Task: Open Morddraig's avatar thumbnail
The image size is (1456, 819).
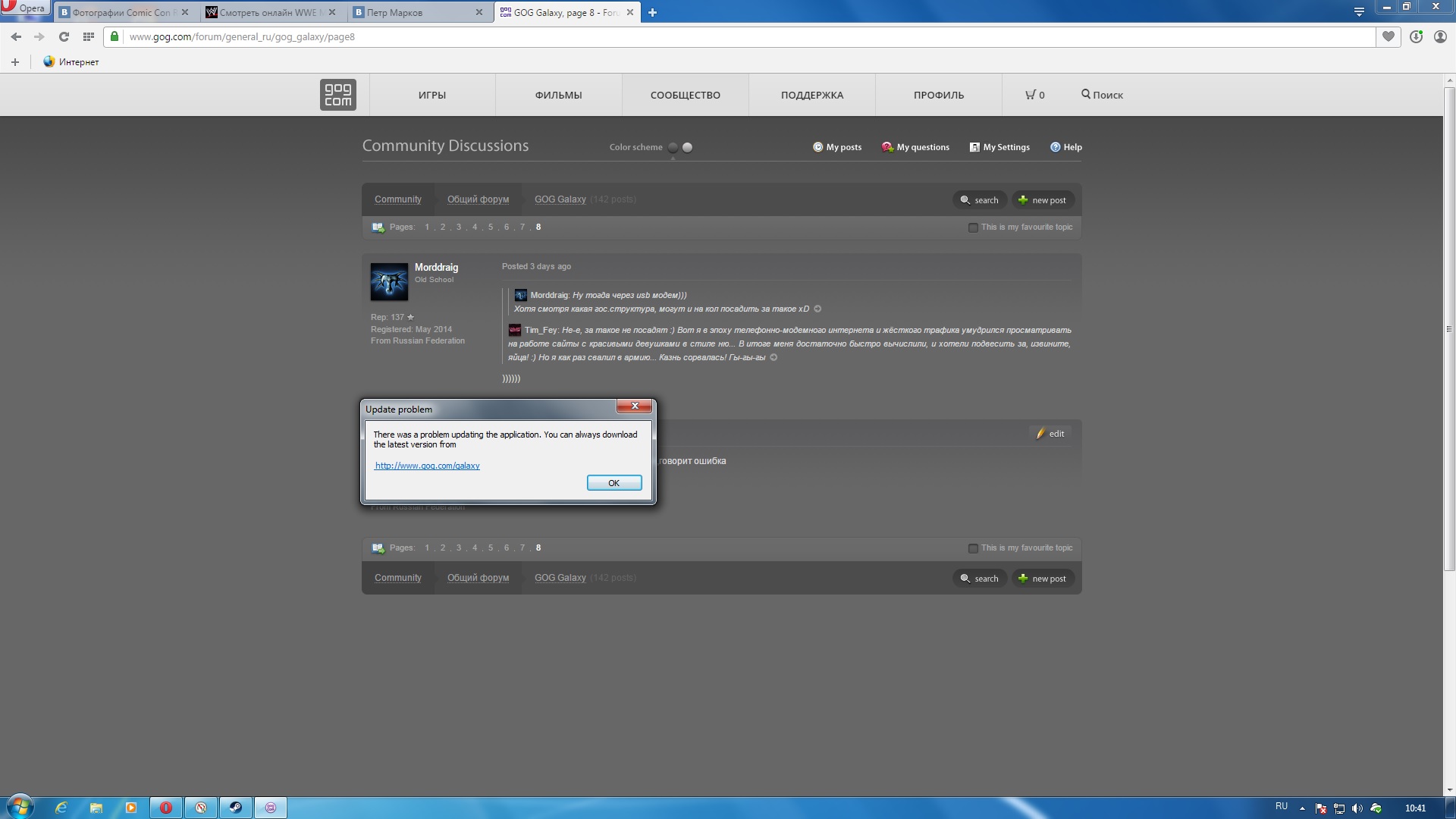Action: click(x=389, y=282)
